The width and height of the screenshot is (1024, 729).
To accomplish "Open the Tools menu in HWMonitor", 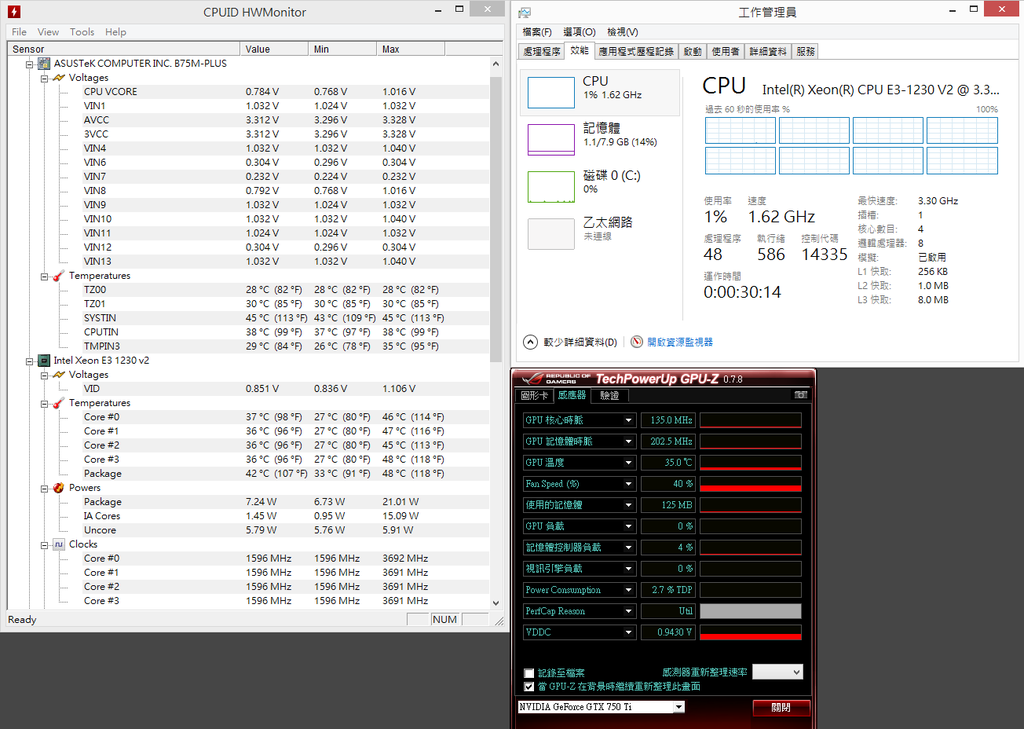I will click(82, 32).
